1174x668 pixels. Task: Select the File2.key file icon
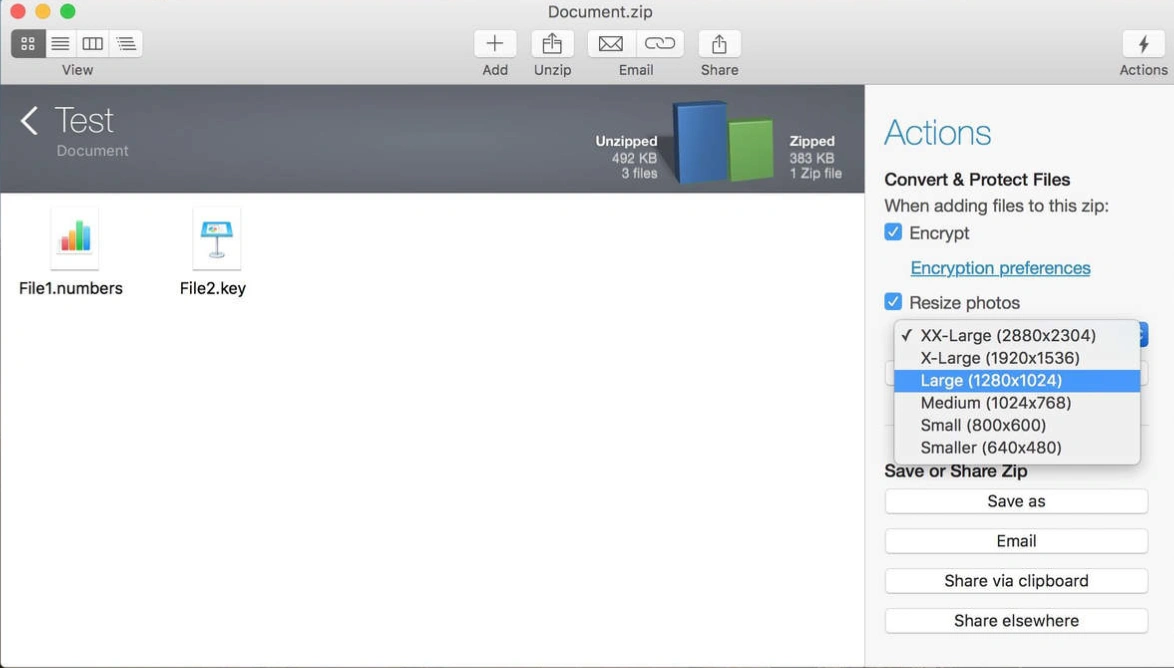[216, 238]
